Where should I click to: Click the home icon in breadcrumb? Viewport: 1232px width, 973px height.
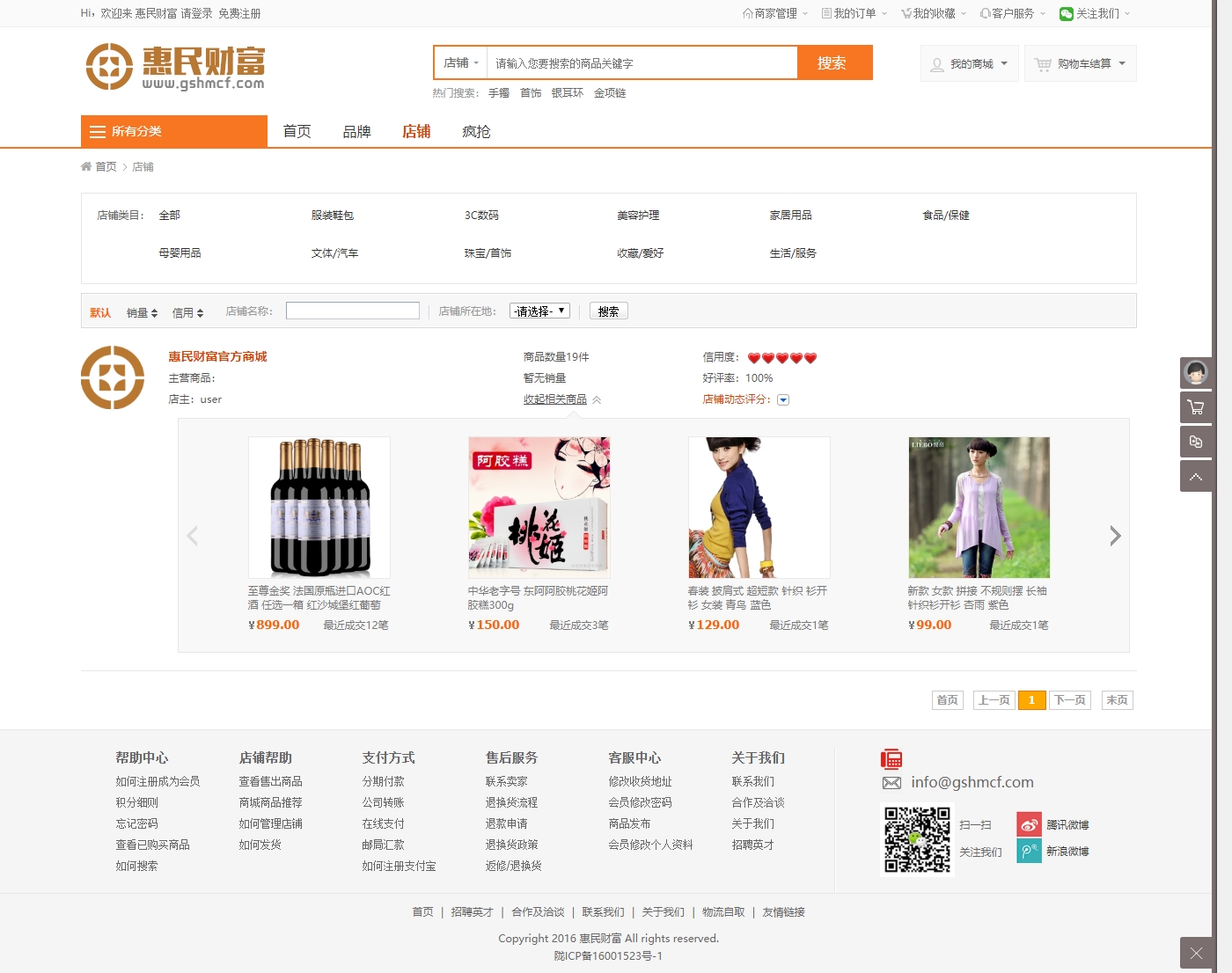86,166
